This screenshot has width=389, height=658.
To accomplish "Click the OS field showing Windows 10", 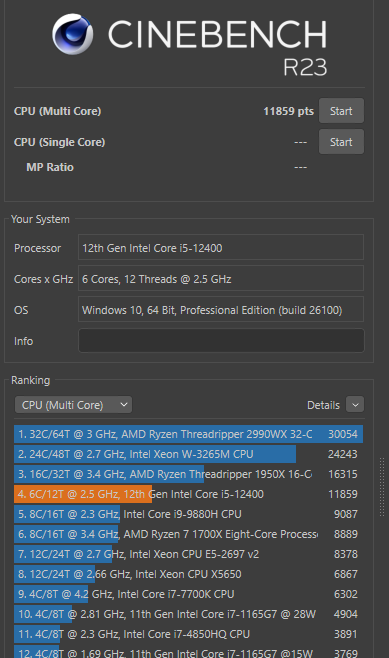I will 221,310.
